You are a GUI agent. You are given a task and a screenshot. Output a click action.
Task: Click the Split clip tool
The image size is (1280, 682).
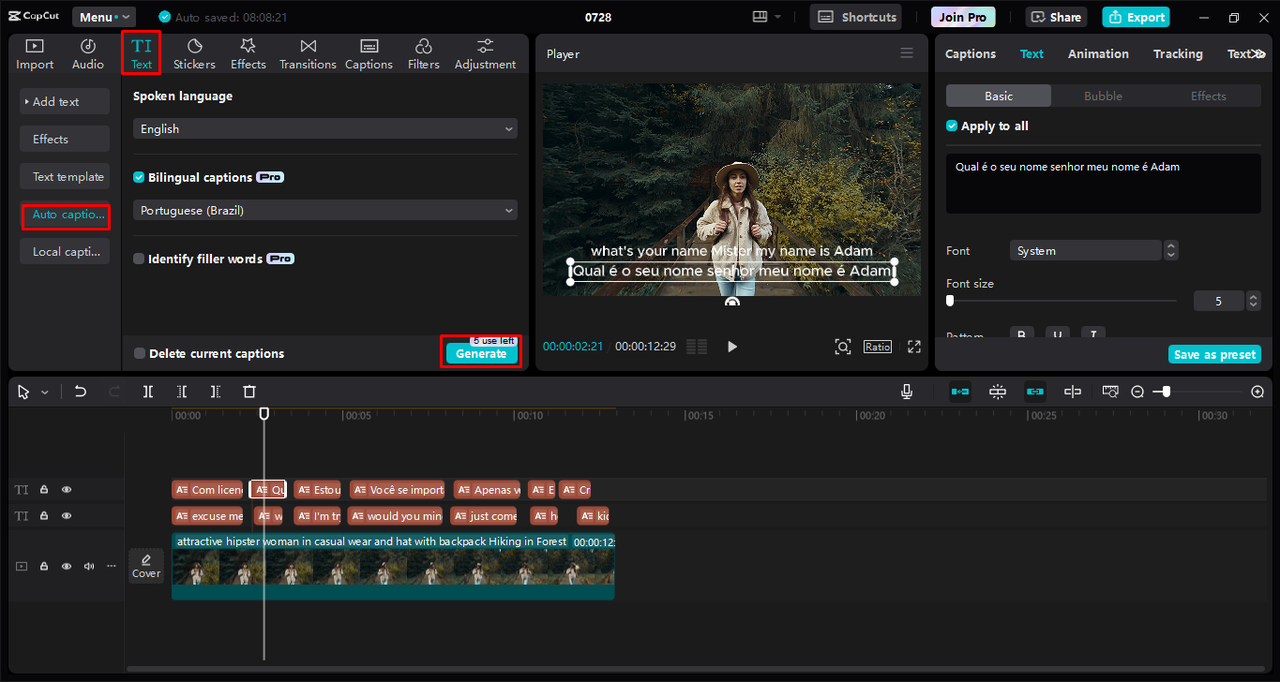pos(148,392)
